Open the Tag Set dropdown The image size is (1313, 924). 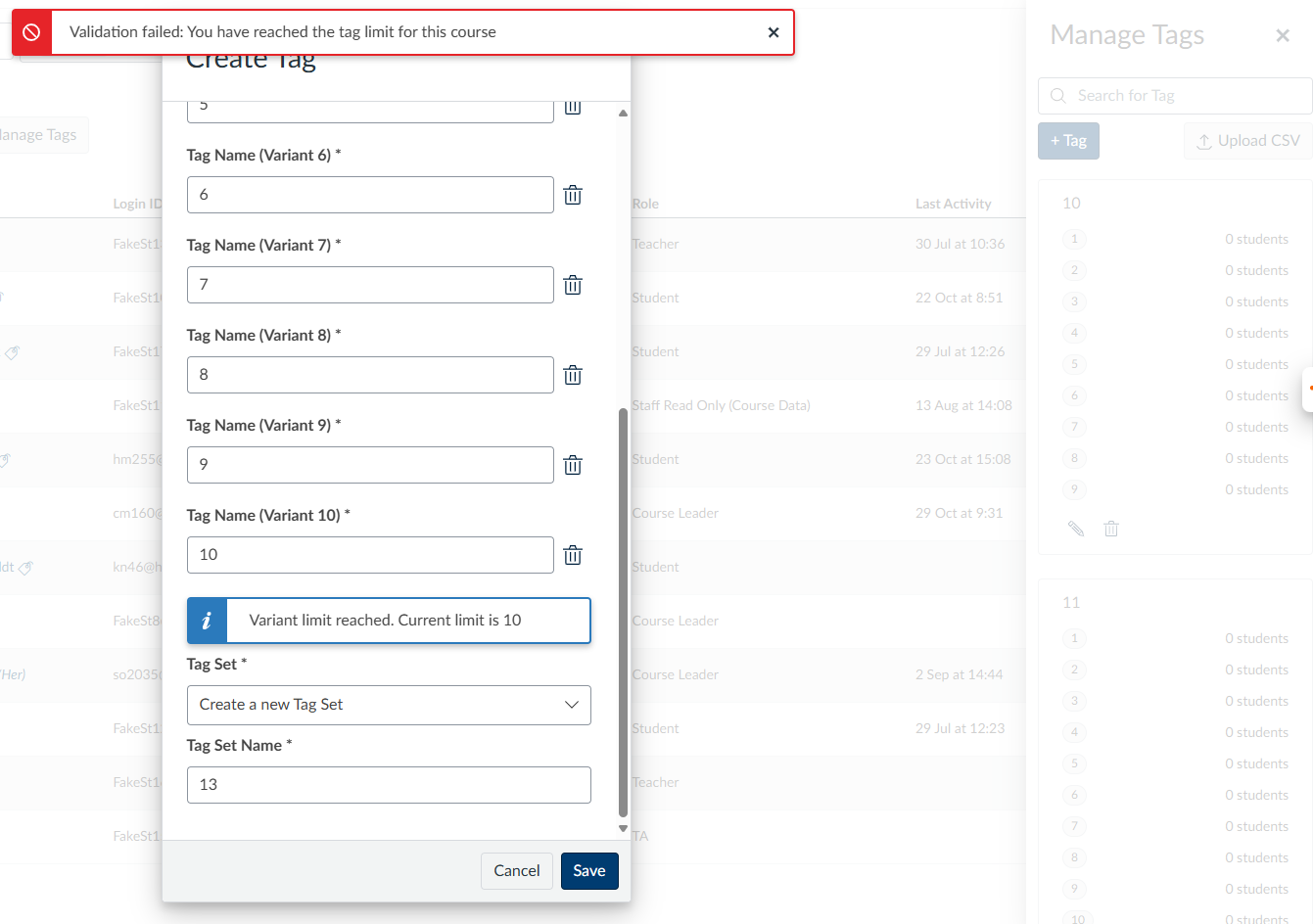coord(389,705)
